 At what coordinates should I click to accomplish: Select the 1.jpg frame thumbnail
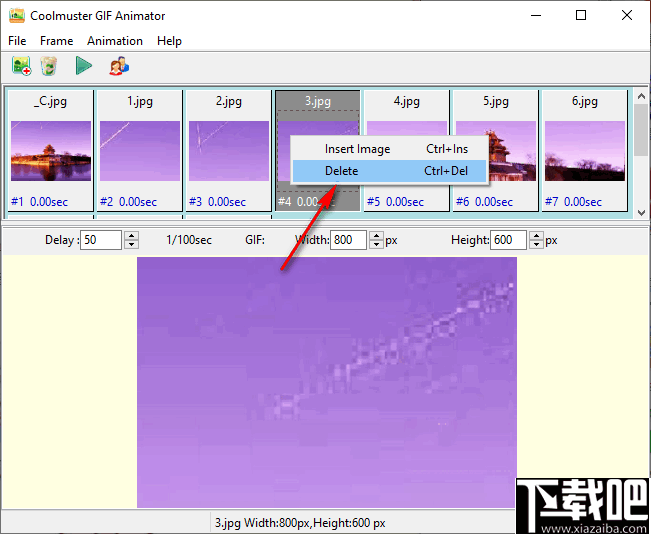(x=140, y=151)
